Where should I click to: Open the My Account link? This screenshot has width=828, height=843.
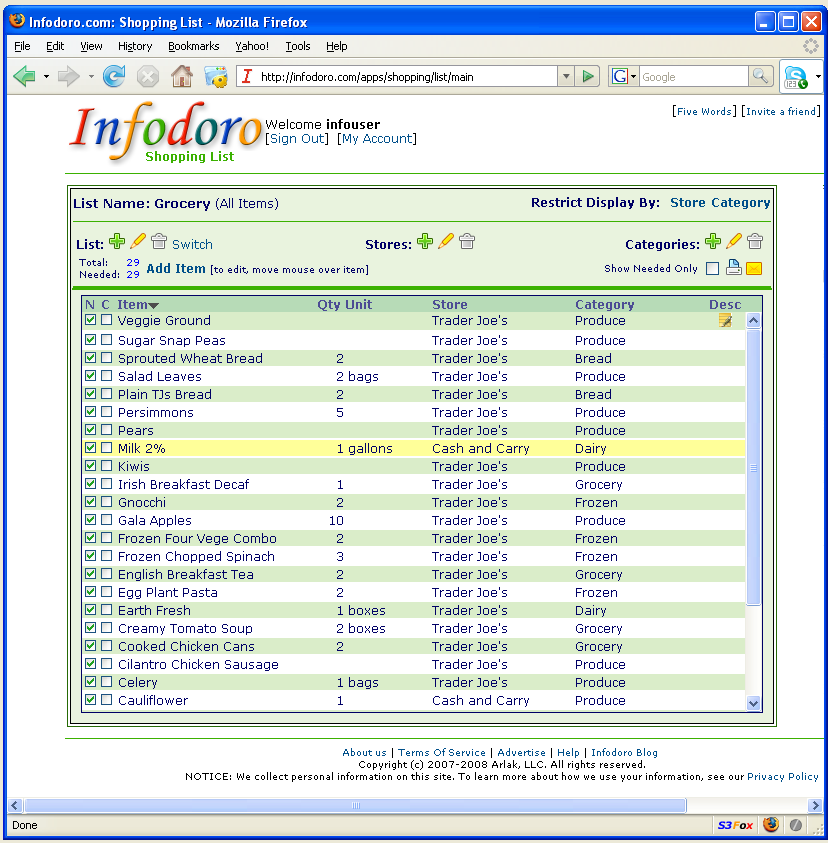point(377,139)
